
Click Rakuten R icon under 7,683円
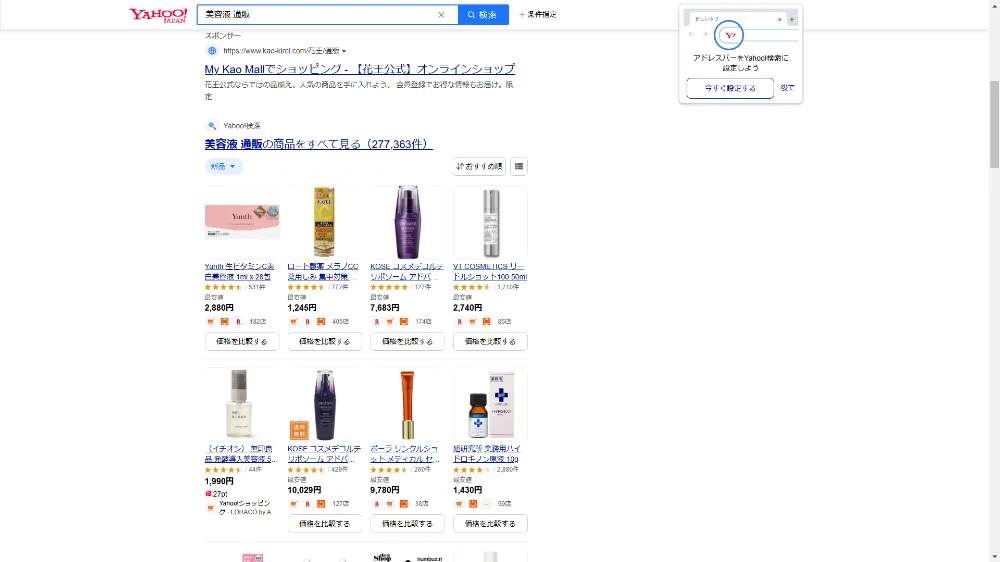tap(376, 322)
